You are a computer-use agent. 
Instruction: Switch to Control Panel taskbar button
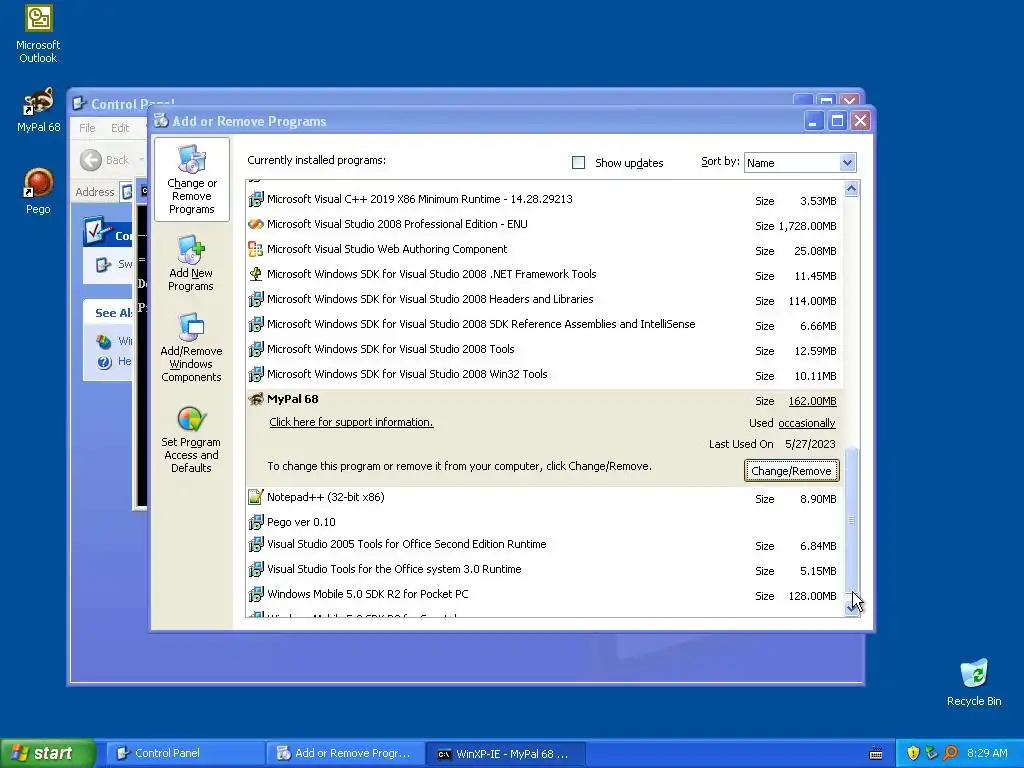185,753
